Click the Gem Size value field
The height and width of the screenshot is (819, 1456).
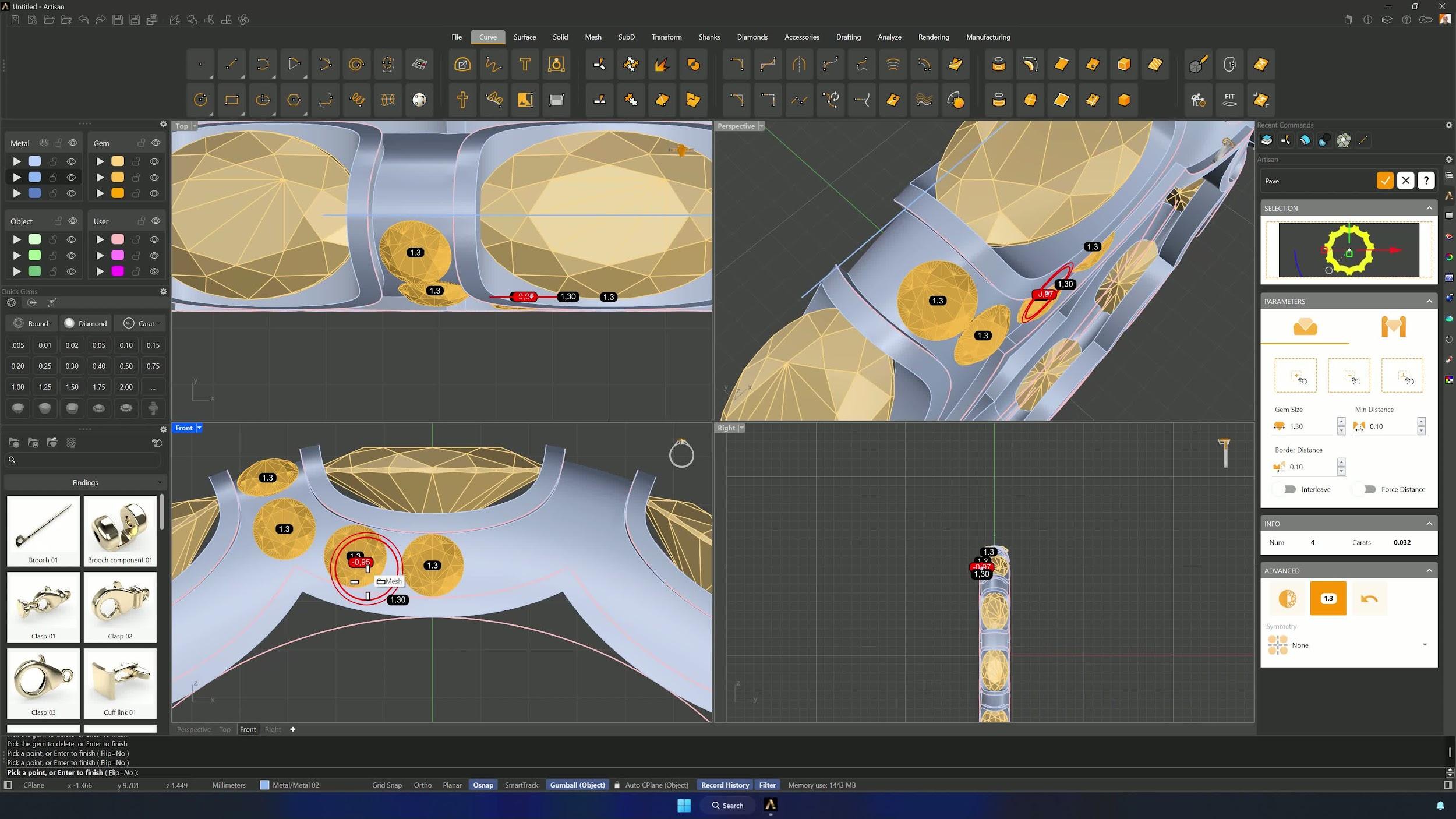point(1311,426)
